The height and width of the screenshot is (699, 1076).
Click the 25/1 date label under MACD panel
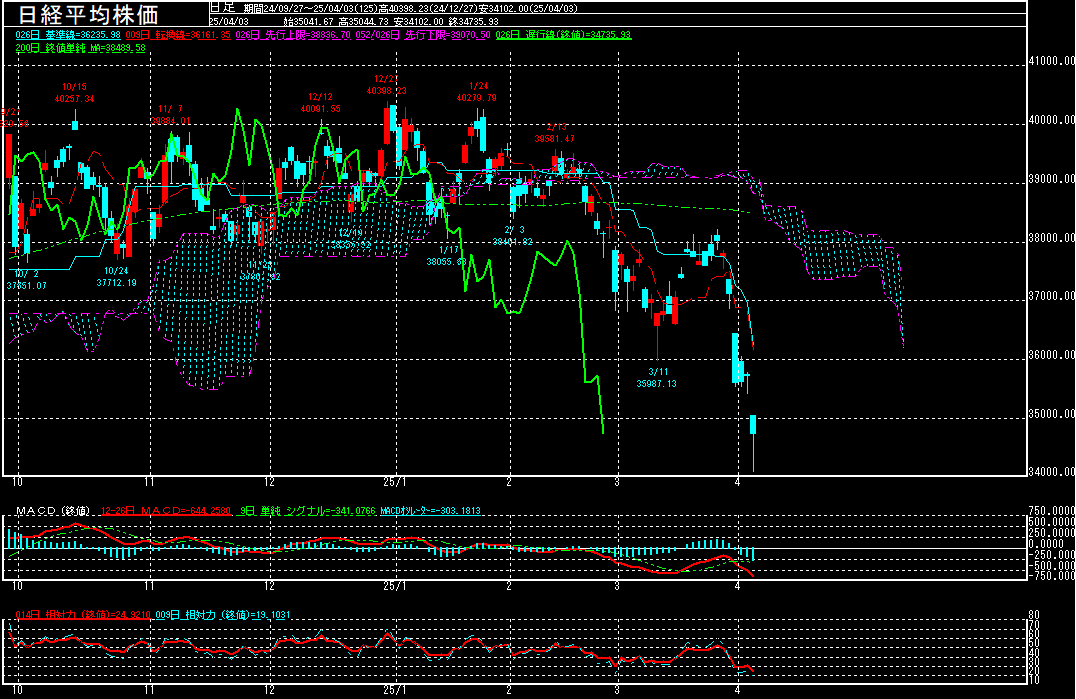click(x=395, y=587)
